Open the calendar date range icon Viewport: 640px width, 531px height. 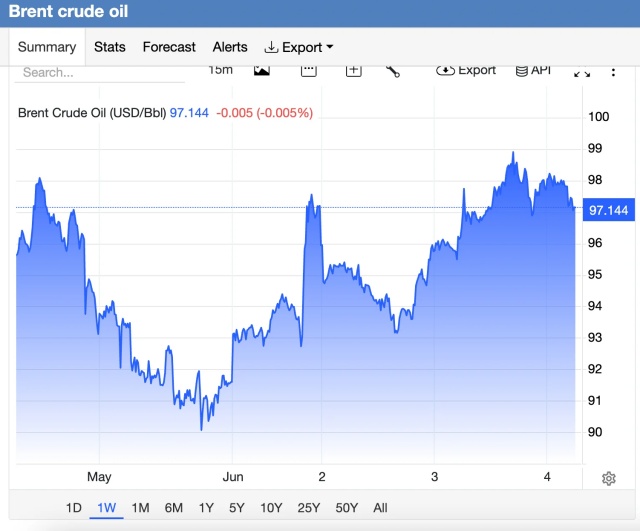pos(309,71)
